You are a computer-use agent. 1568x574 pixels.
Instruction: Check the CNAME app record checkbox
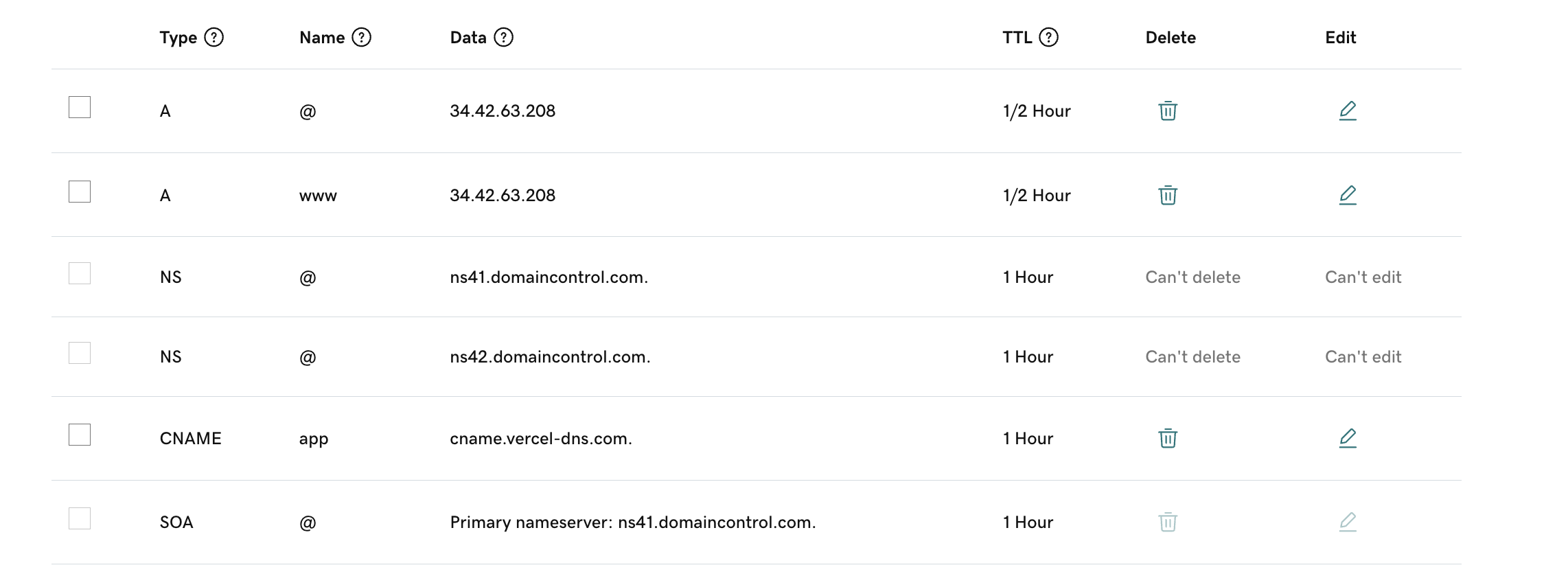(x=80, y=435)
